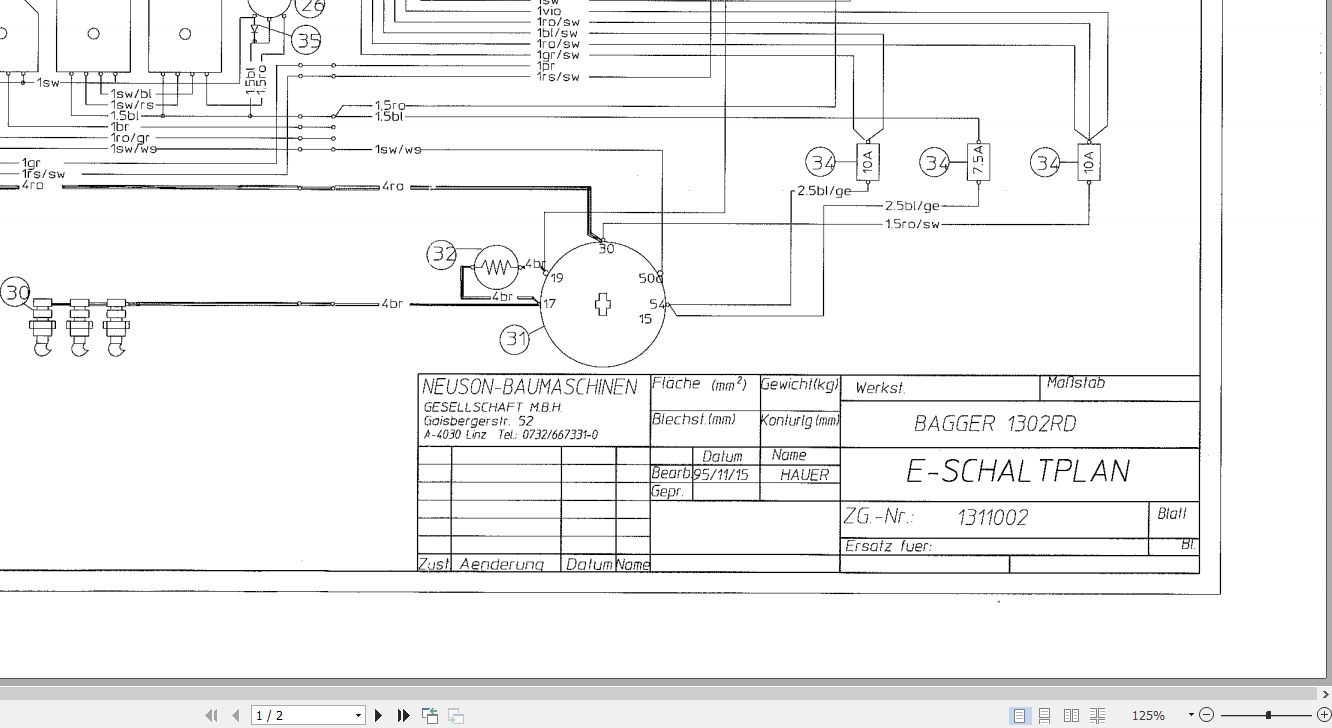Jump to the last page
The height and width of the screenshot is (728, 1332).
coord(404,715)
